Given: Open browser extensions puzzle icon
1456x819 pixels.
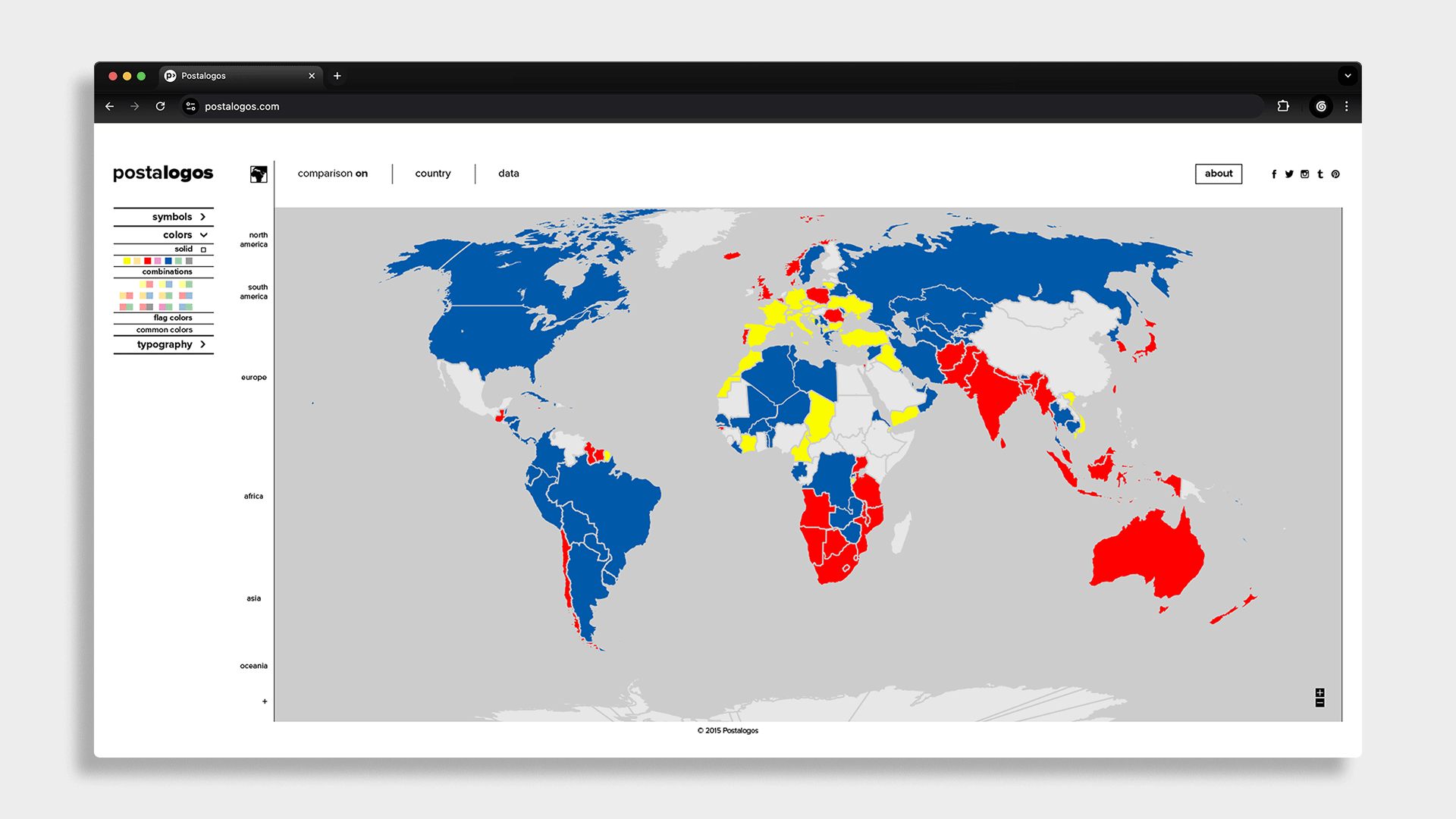Looking at the screenshot, I should (x=1283, y=106).
